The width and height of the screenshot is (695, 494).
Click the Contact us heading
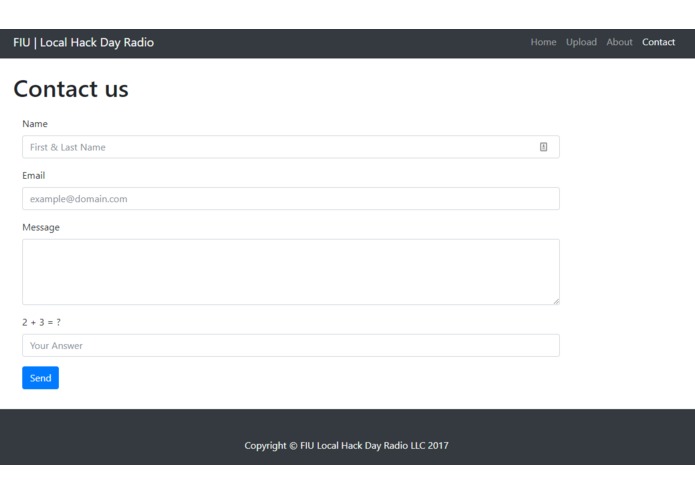click(71, 89)
